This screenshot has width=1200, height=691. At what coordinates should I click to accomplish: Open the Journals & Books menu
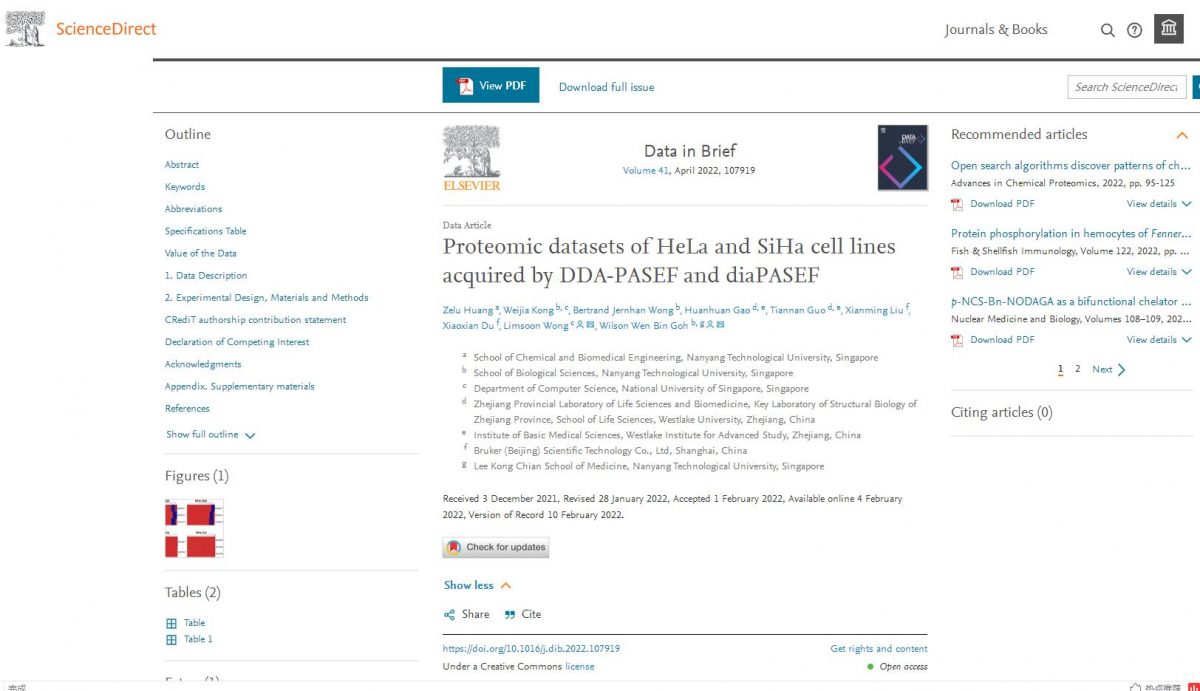click(x=996, y=30)
